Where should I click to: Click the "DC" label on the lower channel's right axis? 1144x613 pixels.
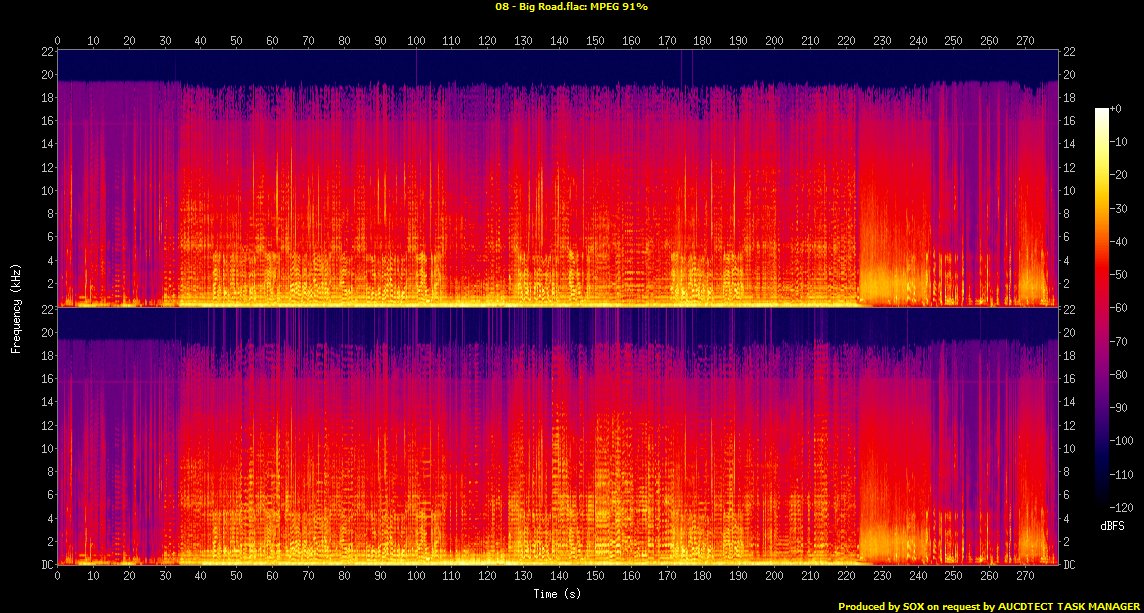[1071, 565]
